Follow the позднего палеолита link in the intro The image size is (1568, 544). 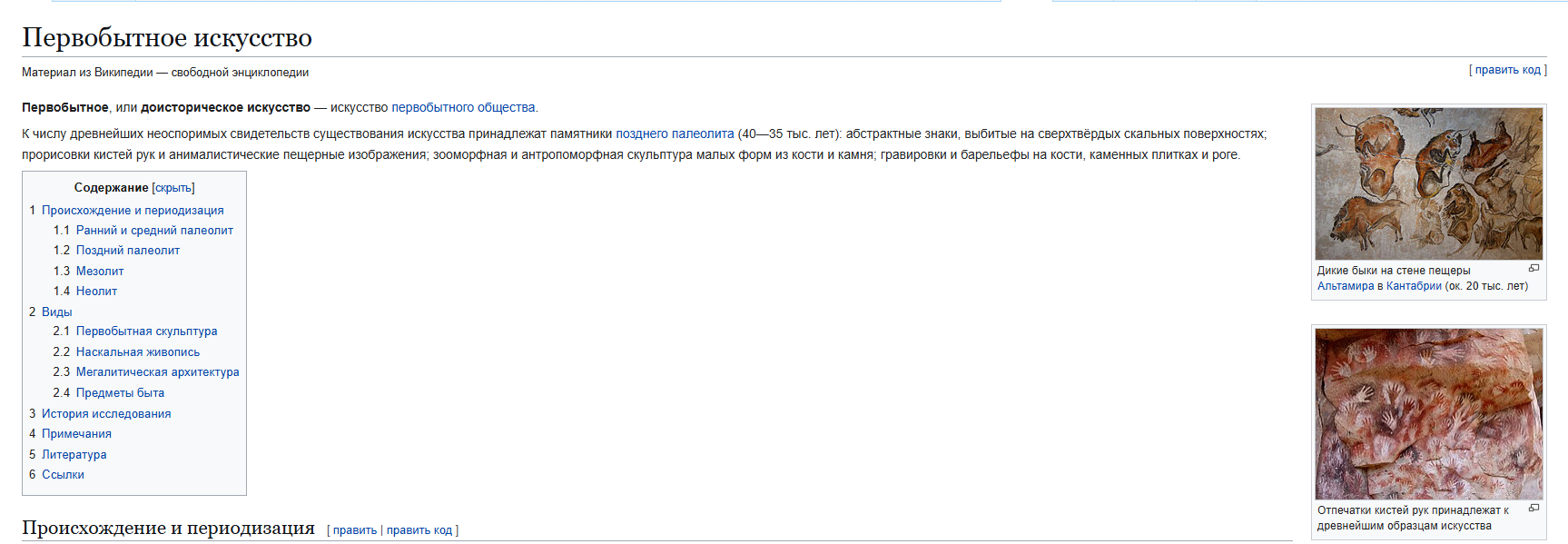[x=675, y=134]
